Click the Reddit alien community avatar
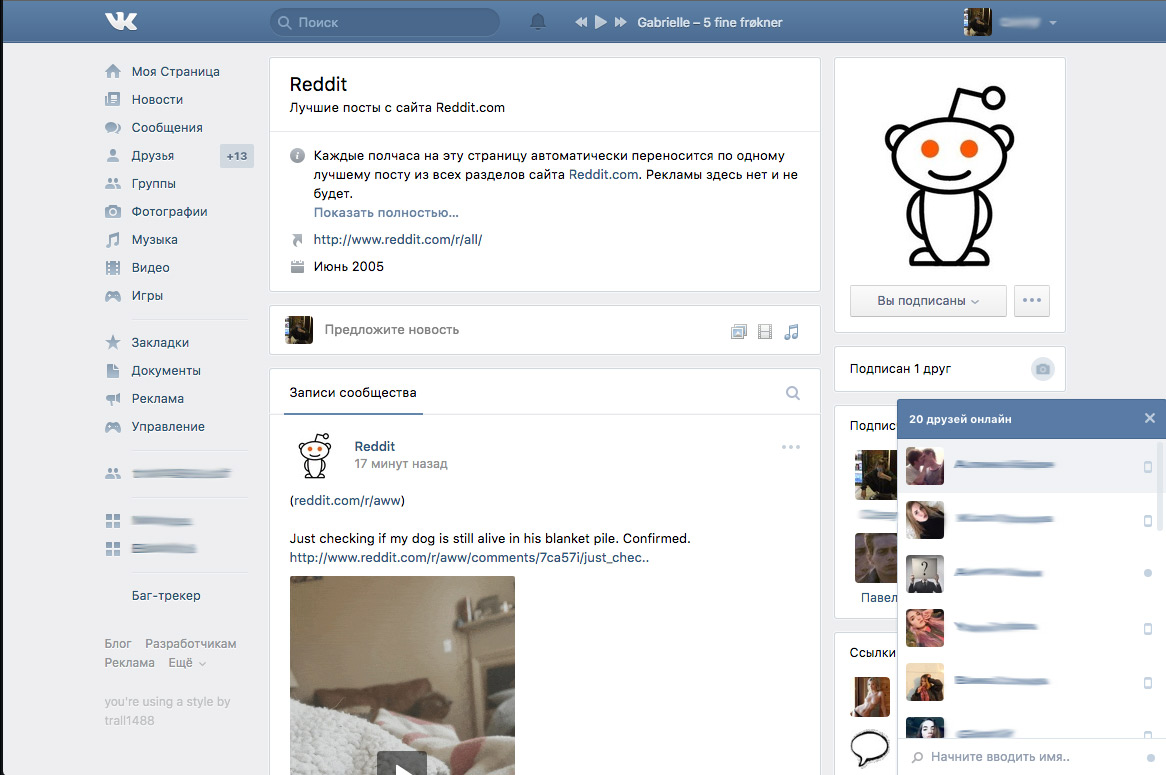Image resolution: width=1166 pixels, height=775 pixels. click(x=949, y=176)
